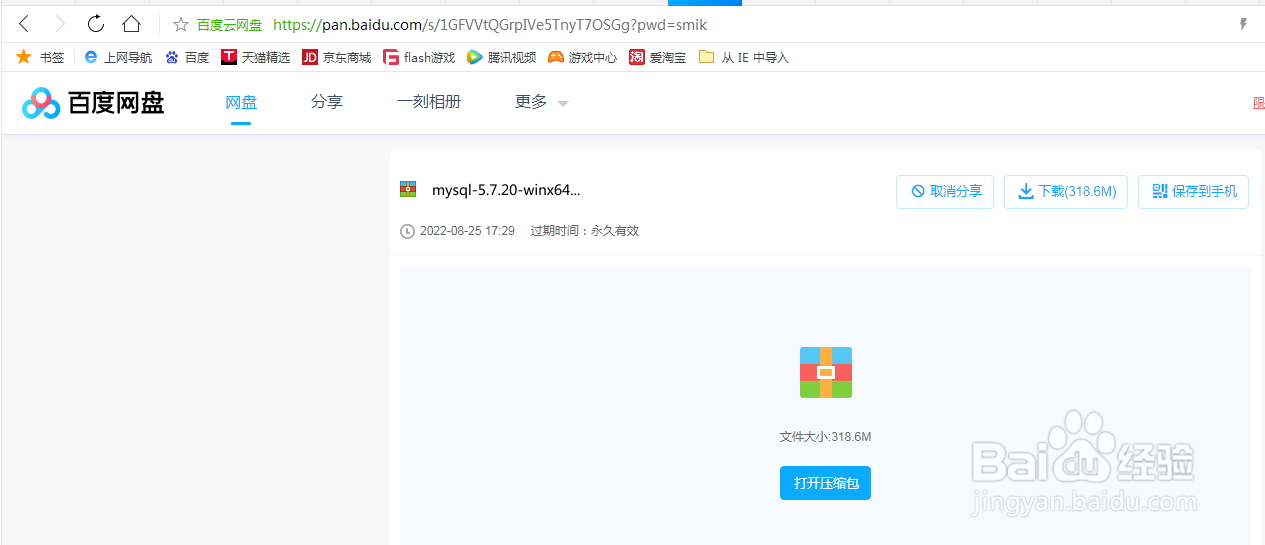Click the green 百度云网盘 site label
The width and height of the screenshot is (1265, 545).
[x=231, y=24]
